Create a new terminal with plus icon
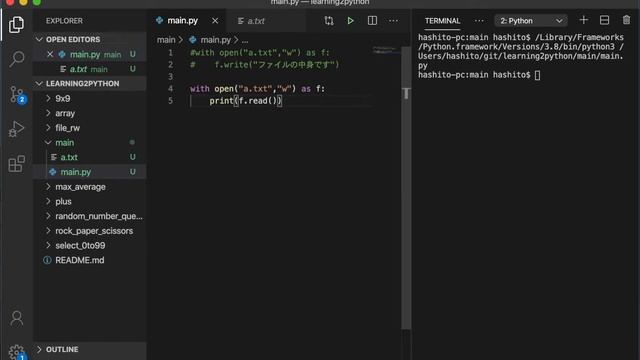This screenshot has width=640, height=360. pyautogui.click(x=584, y=20)
